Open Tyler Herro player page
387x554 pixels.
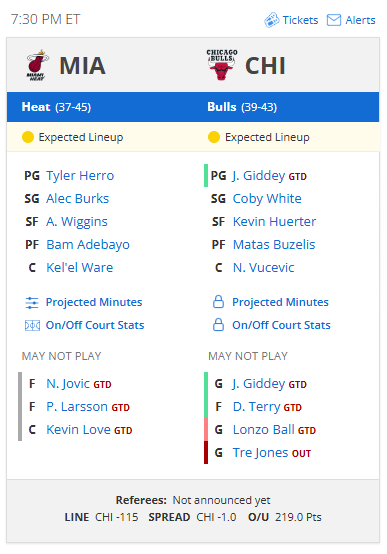click(80, 176)
